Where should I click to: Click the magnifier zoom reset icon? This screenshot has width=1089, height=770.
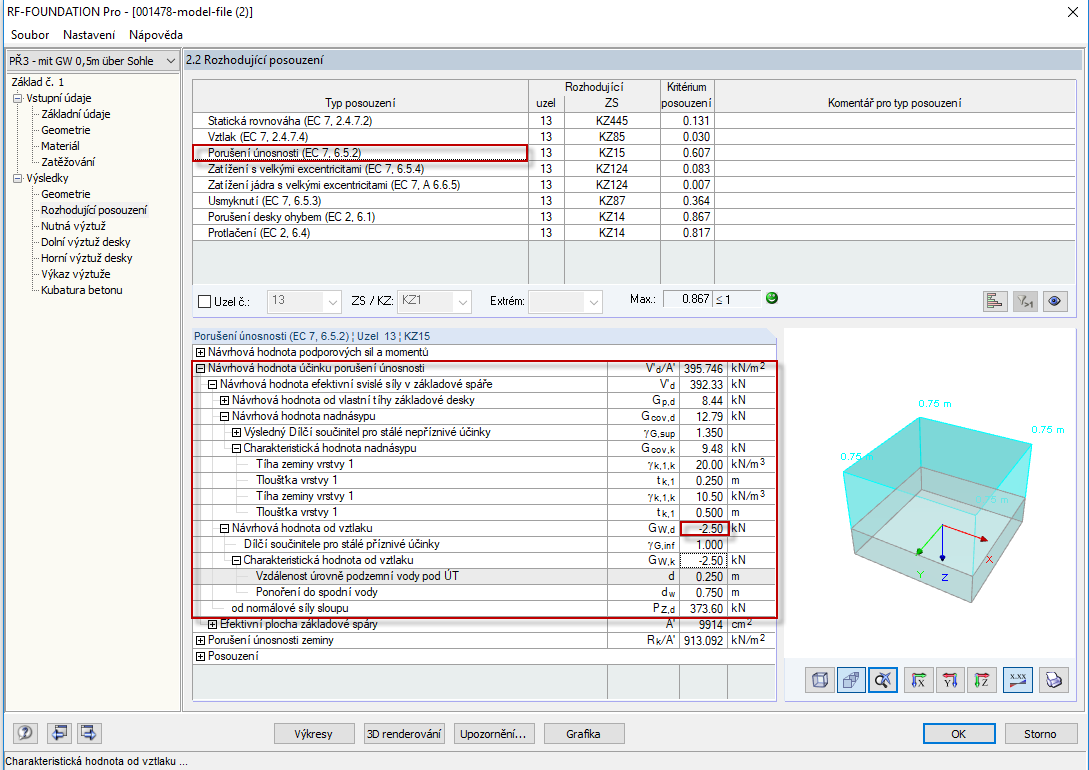click(883, 680)
